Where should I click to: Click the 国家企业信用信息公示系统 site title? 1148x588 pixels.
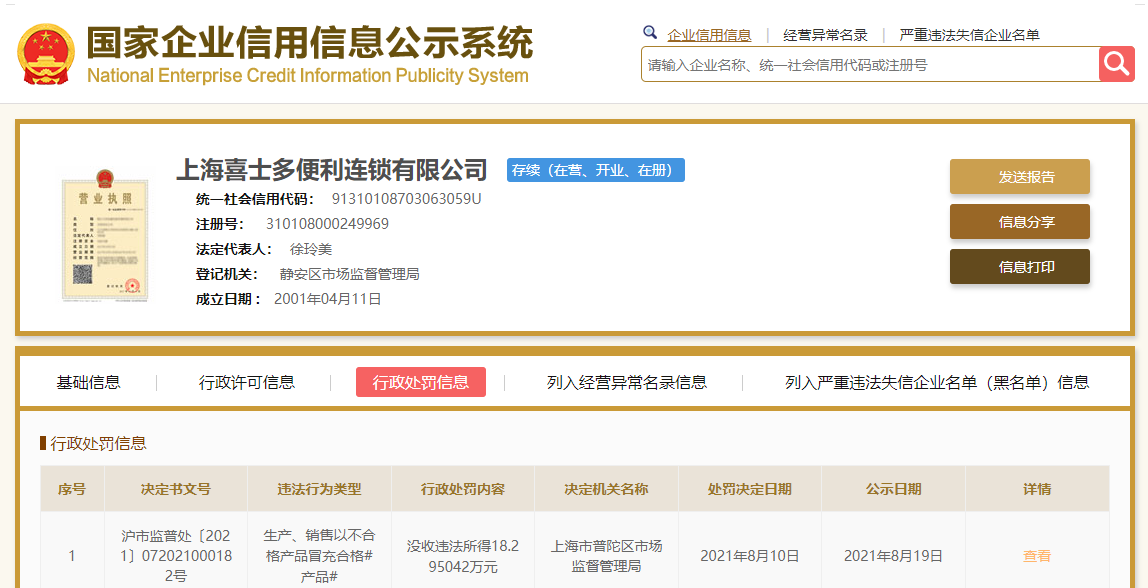[310, 44]
